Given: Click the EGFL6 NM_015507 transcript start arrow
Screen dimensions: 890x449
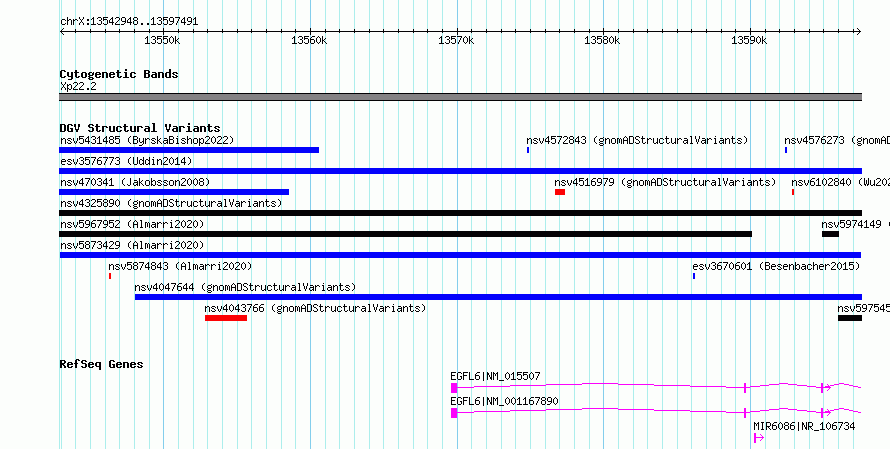Looking at the screenshot, I should pyautogui.click(x=826, y=388).
